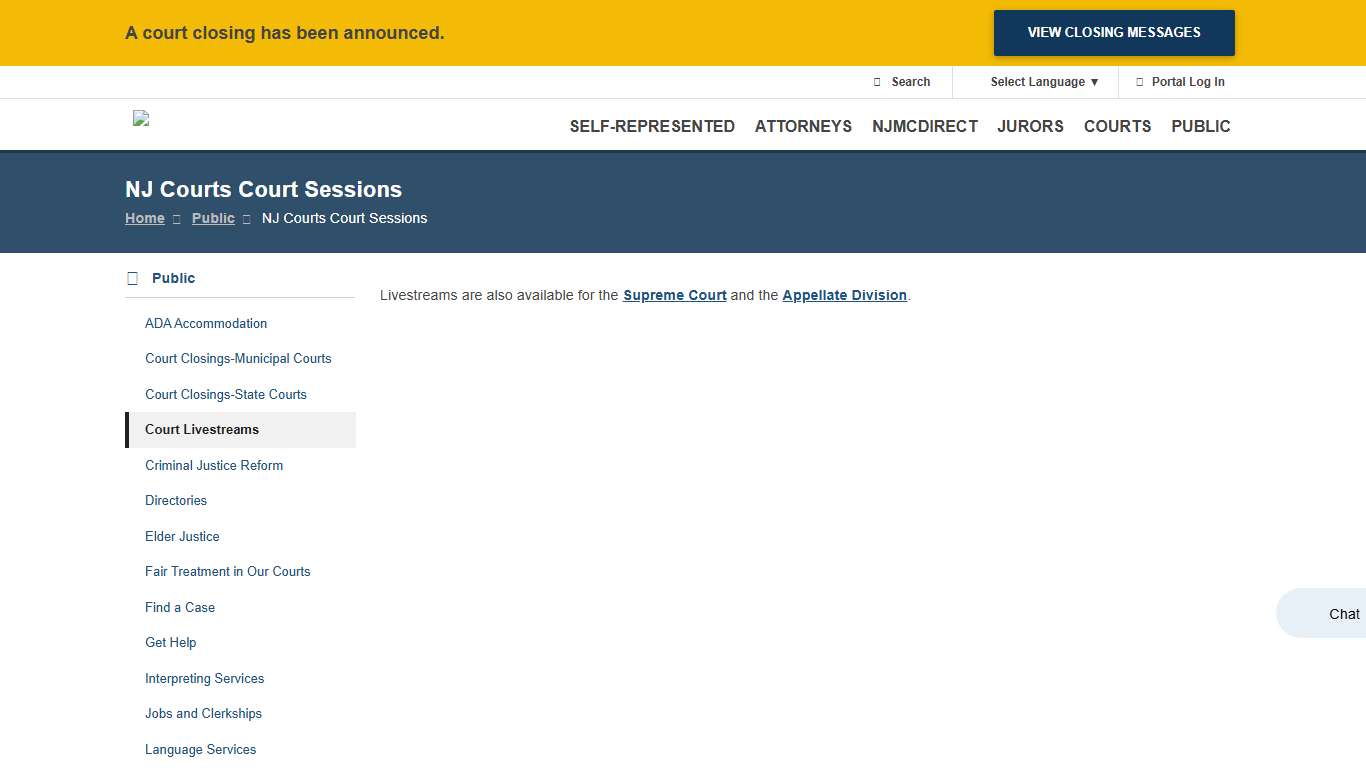1366x768 pixels.
Task: Click the breadcrumb separator after Home
Action: pos(176,218)
